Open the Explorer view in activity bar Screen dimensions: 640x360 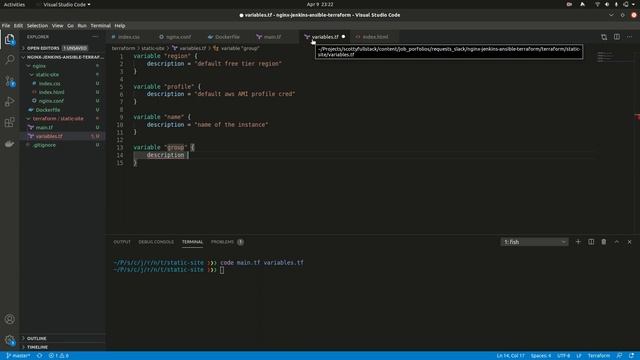[10, 40]
